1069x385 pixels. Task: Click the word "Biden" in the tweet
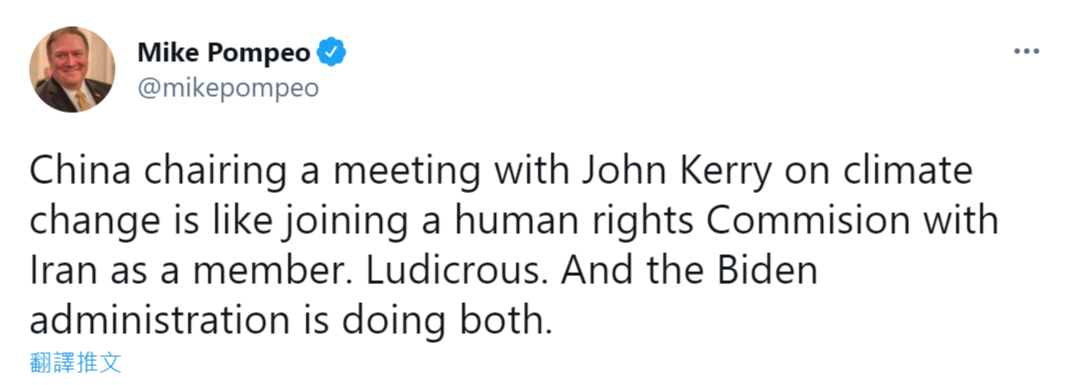coord(770,271)
